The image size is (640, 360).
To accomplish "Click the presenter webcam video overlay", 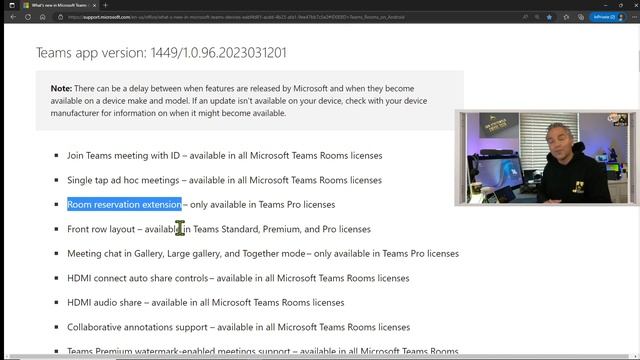I will (x=546, y=158).
